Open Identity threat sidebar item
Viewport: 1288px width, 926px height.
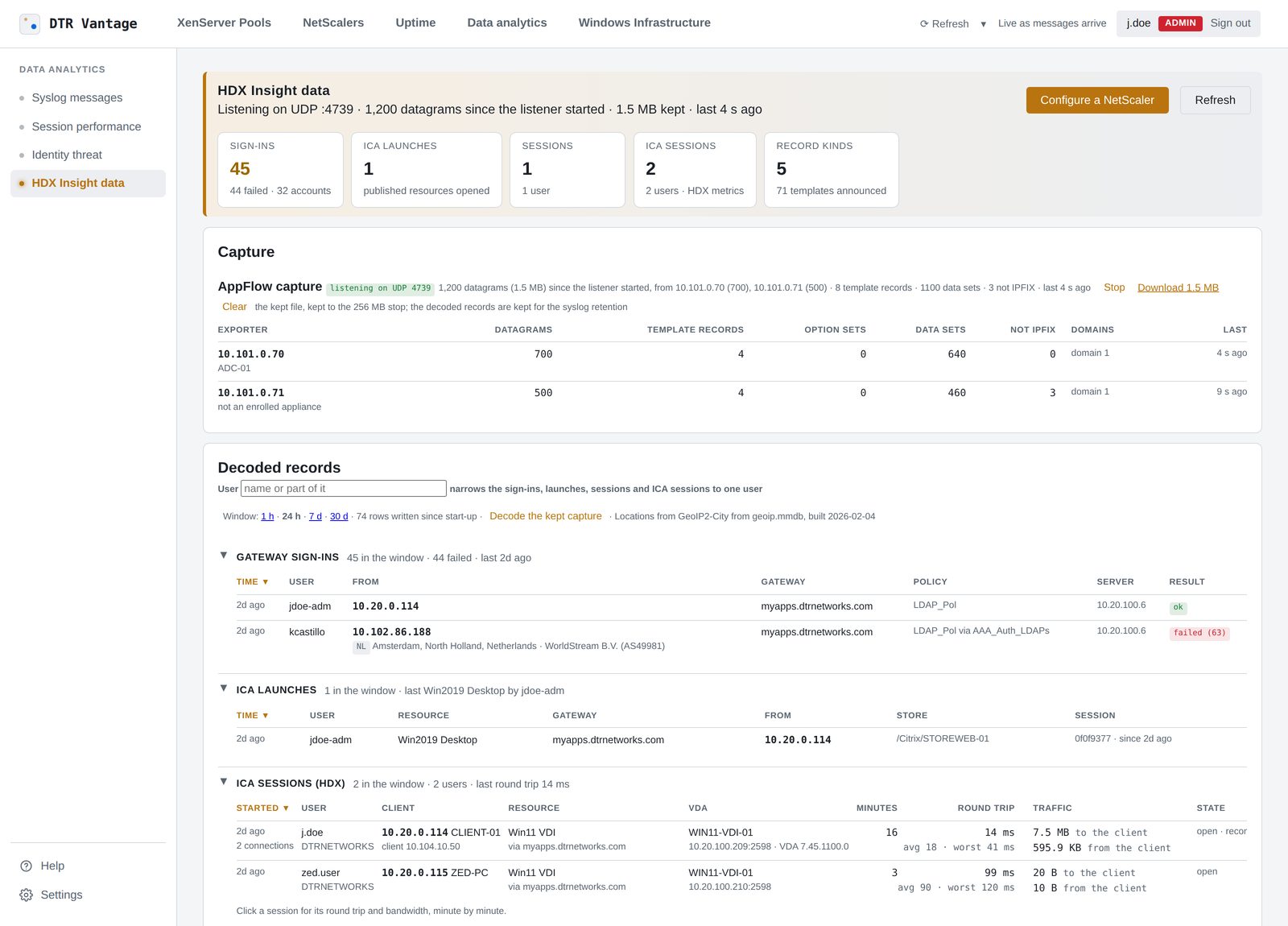(67, 155)
